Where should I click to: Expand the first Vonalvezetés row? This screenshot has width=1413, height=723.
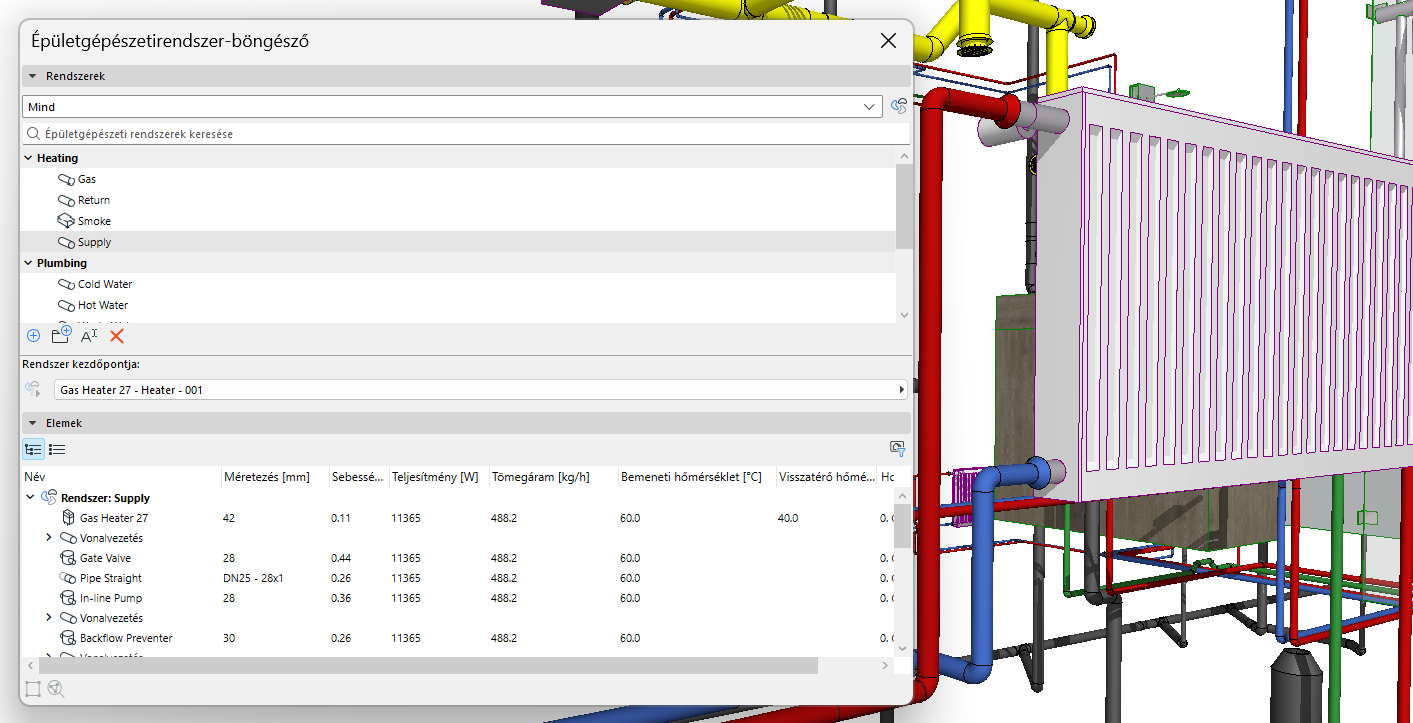pos(49,538)
